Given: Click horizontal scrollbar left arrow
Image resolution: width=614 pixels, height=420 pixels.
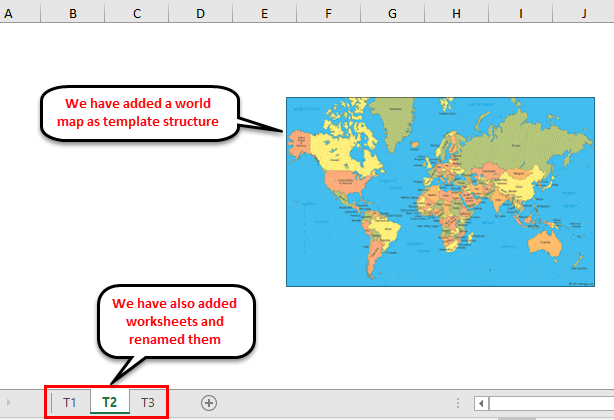Looking at the screenshot, I should [x=481, y=403].
